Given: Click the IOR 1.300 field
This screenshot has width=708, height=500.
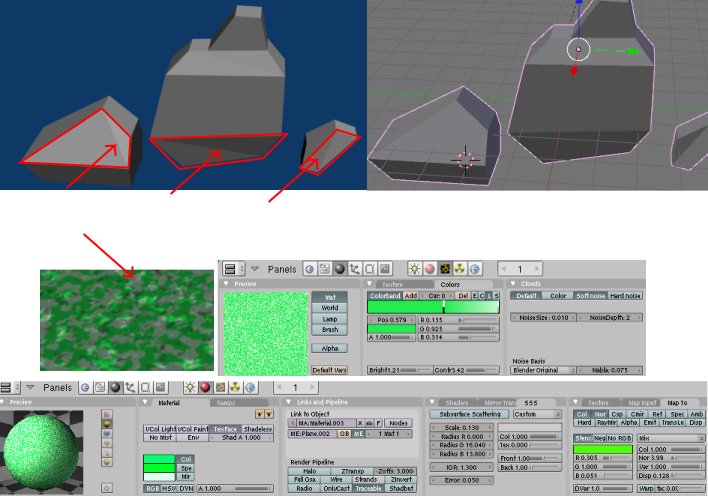Looking at the screenshot, I should click(x=461, y=467).
